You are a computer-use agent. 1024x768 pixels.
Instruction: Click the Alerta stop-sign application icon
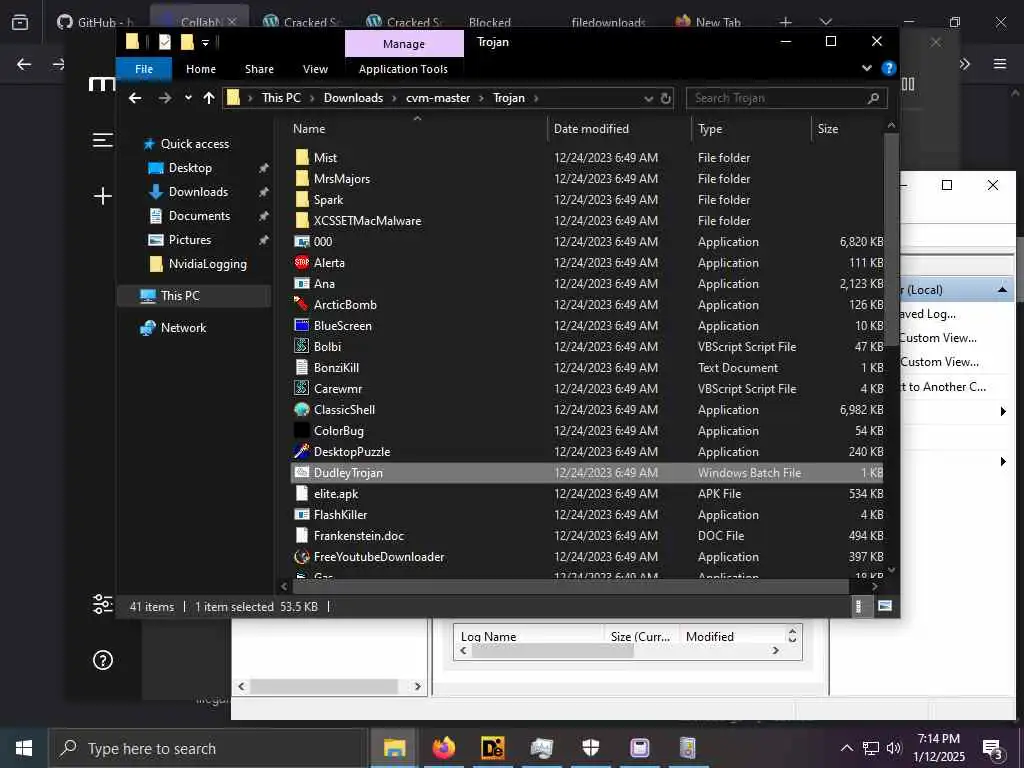[x=302, y=263]
